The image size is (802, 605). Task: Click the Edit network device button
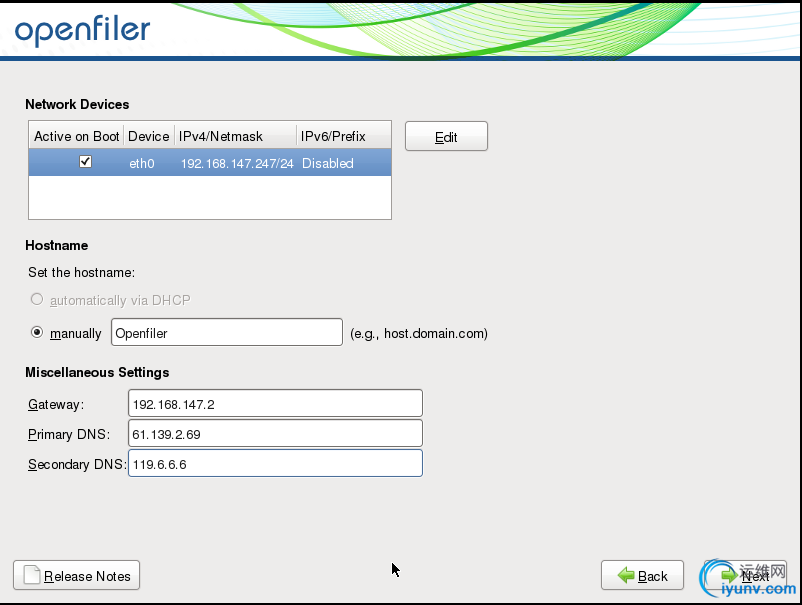pyautogui.click(x=446, y=137)
